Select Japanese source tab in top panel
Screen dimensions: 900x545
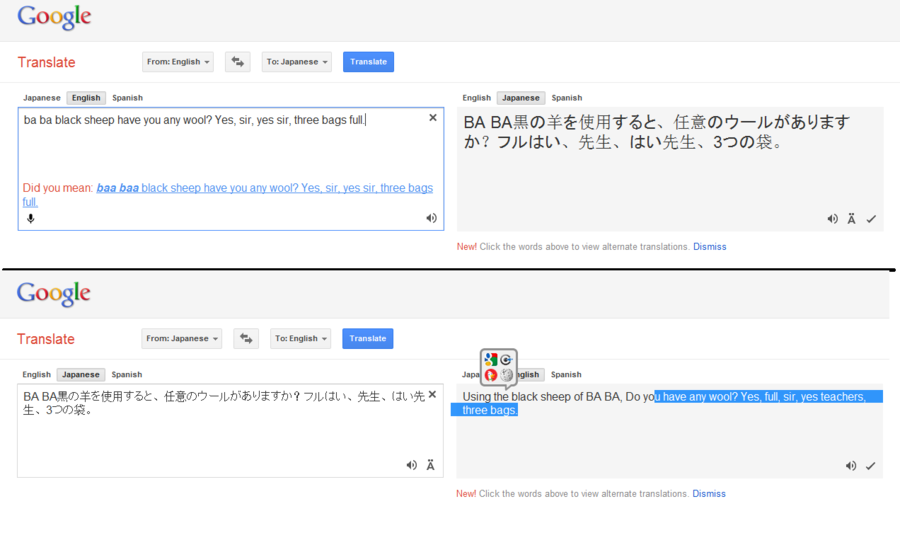click(x=42, y=98)
